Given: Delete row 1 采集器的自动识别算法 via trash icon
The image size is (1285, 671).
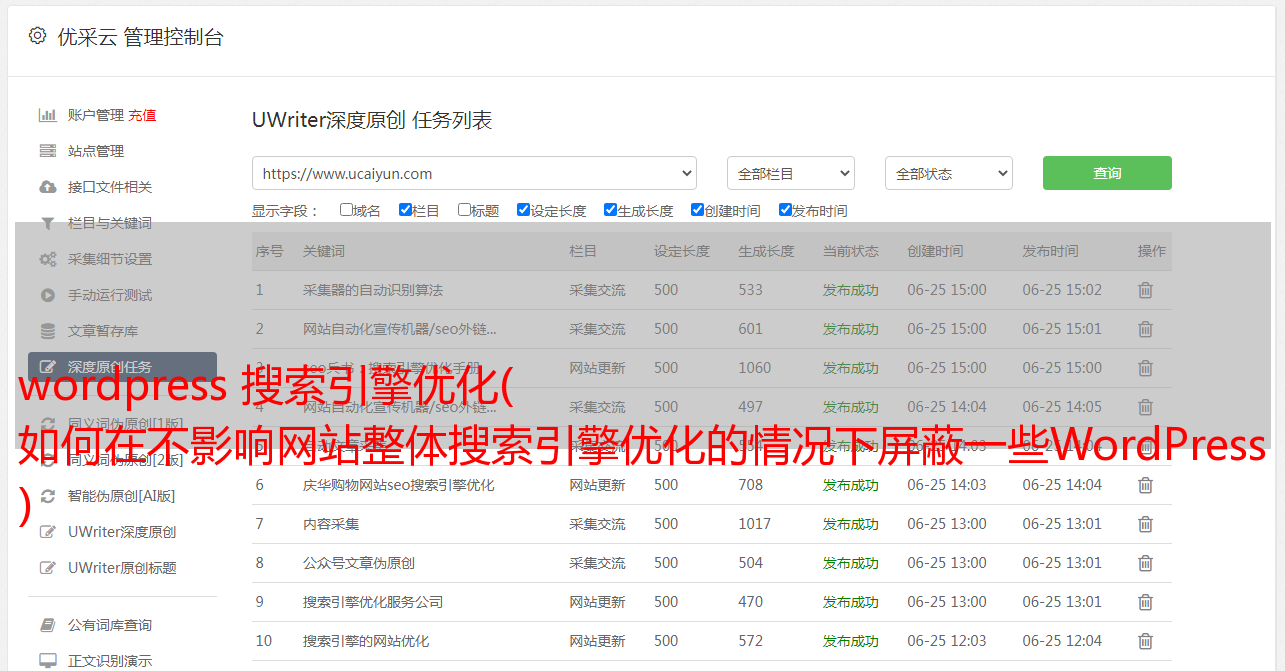Looking at the screenshot, I should coord(1145,290).
